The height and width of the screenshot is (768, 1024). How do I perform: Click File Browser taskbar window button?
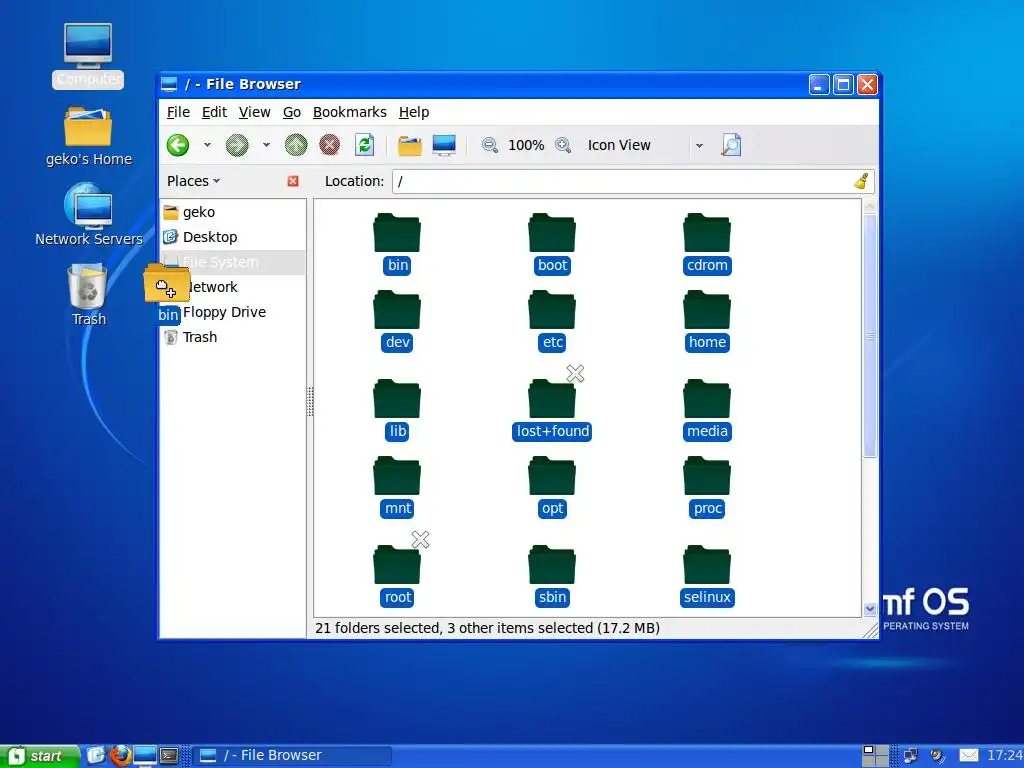point(293,756)
